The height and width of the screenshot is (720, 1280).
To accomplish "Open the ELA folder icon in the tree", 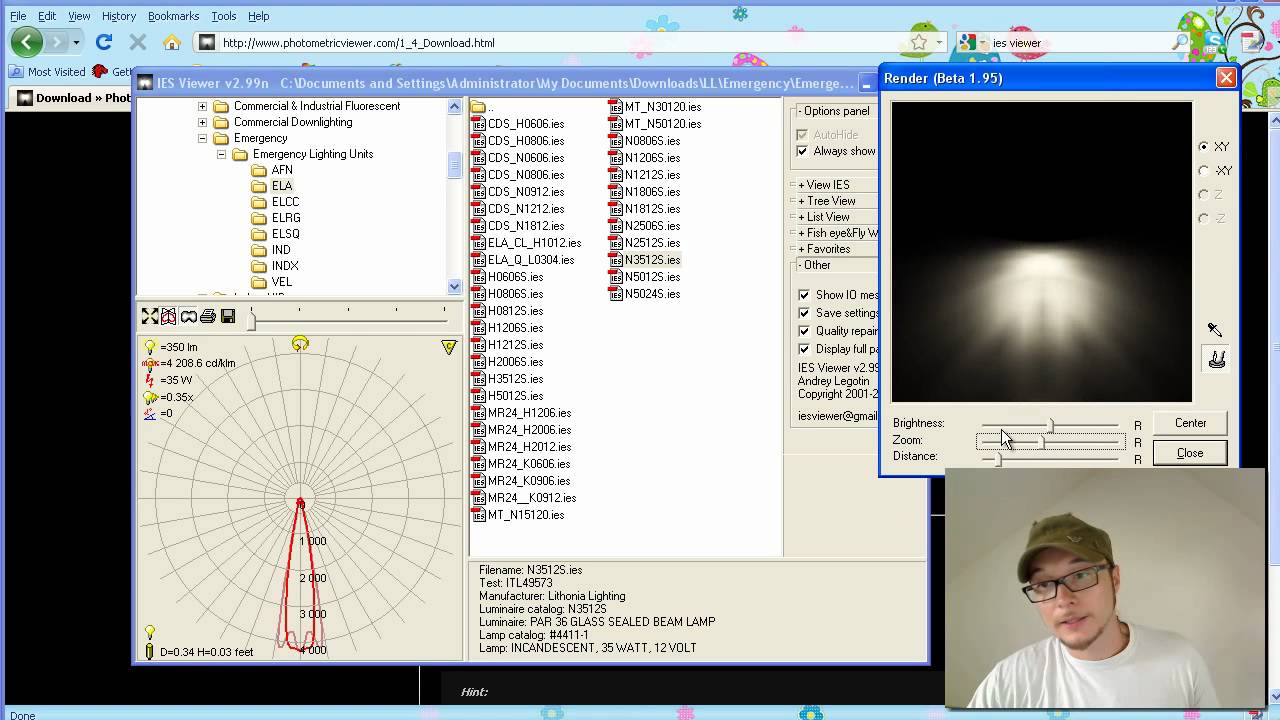I will pyautogui.click(x=259, y=186).
